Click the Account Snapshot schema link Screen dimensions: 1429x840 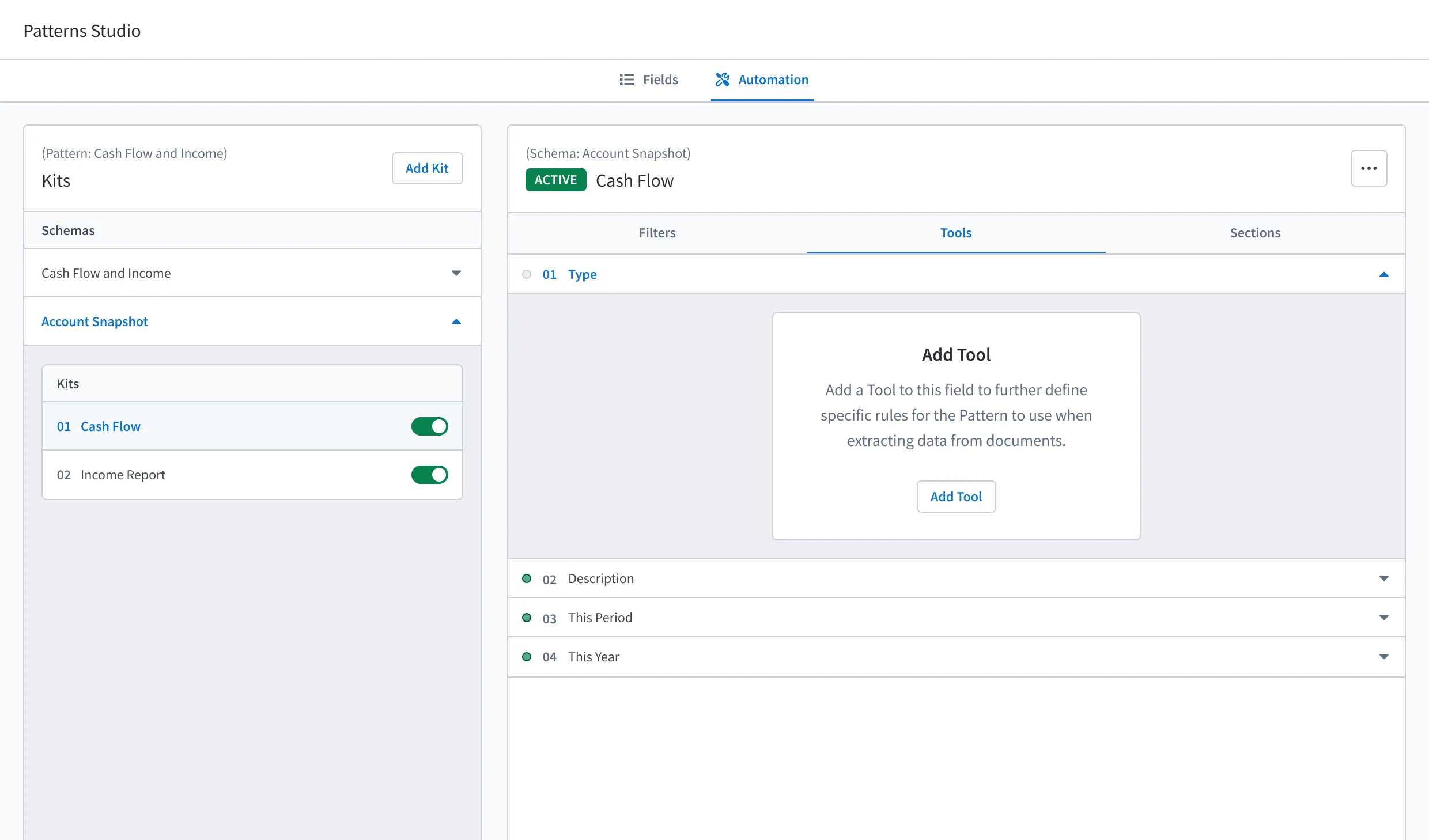94,321
